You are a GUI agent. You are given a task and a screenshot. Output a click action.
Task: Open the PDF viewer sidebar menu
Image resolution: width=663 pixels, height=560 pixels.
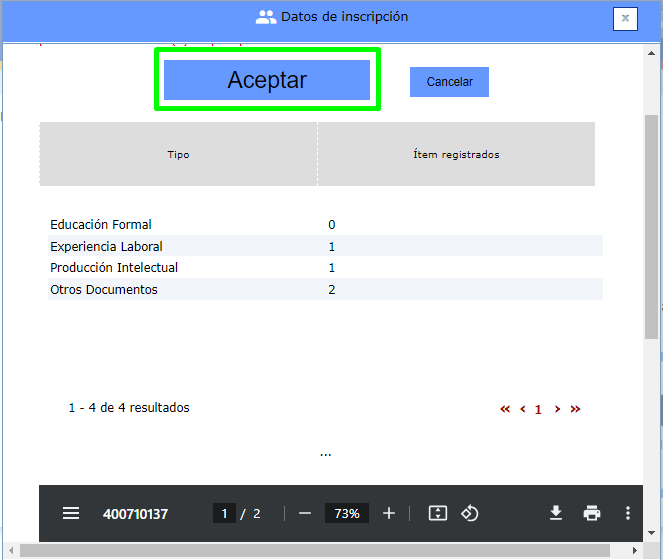coord(71,513)
